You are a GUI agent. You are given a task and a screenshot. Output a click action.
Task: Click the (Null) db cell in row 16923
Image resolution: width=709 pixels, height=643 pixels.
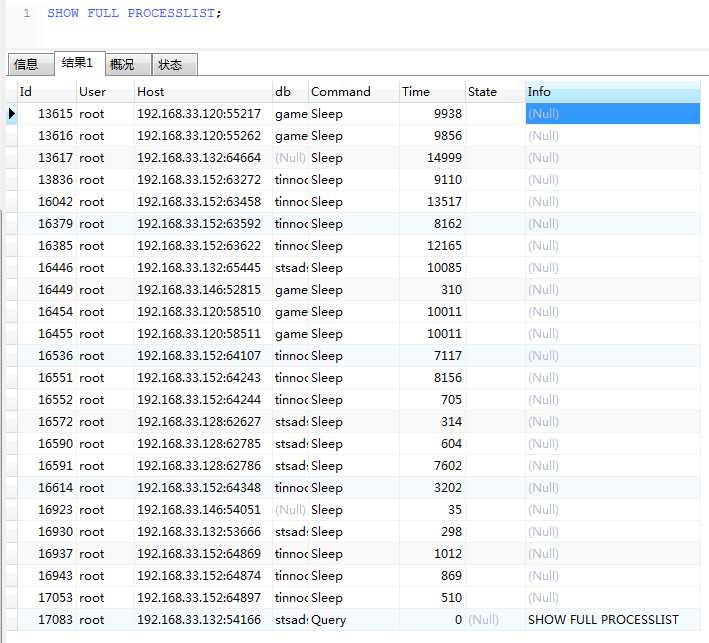tap(290, 510)
